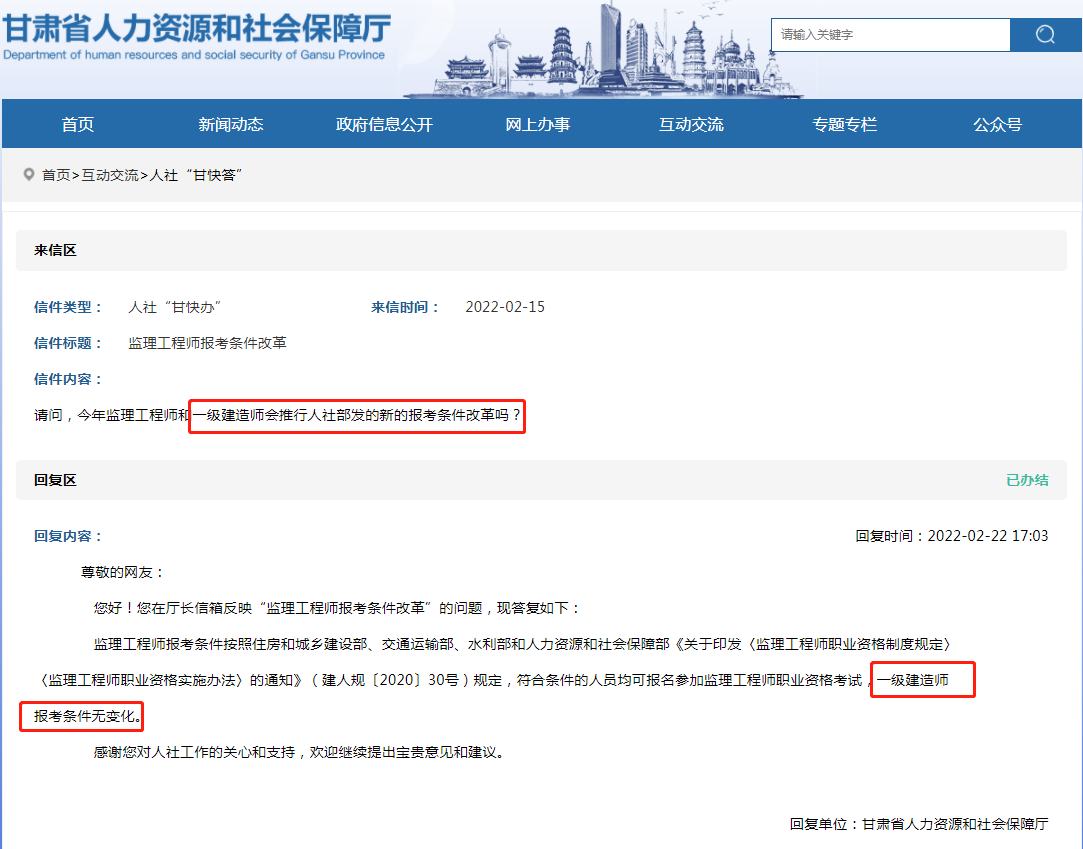1083x849 pixels.
Task: Click the 首页 breadcrumb link
Action: coord(56,175)
